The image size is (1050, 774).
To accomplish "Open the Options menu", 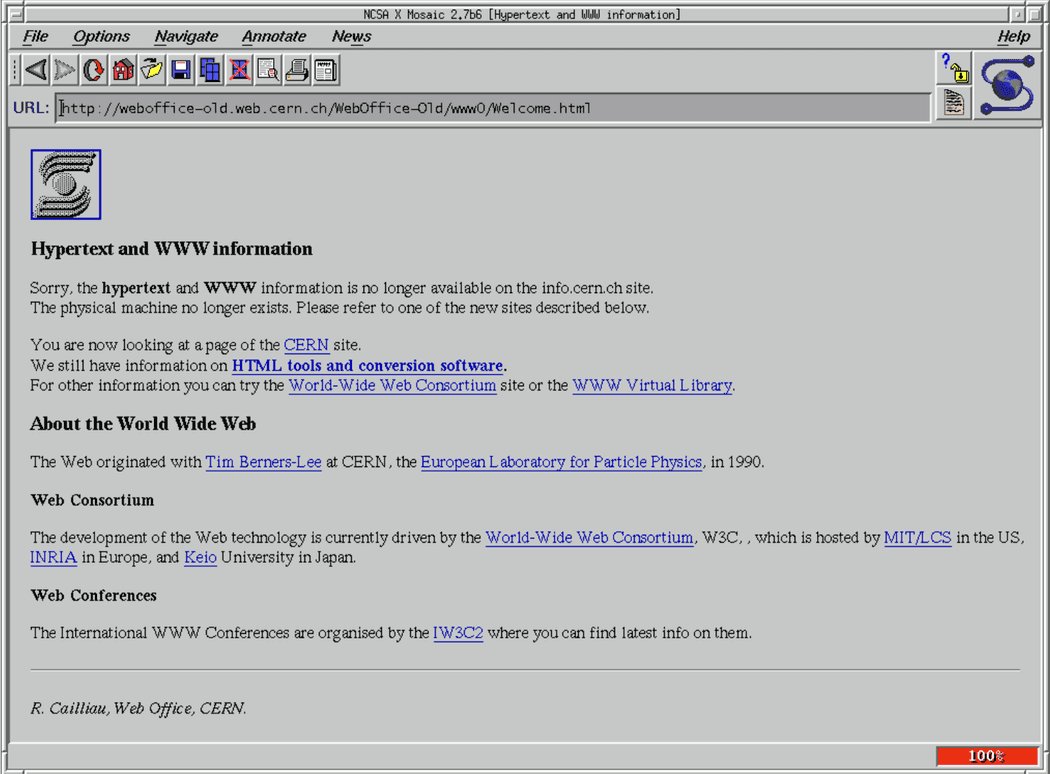I will pyautogui.click(x=101, y=36).
